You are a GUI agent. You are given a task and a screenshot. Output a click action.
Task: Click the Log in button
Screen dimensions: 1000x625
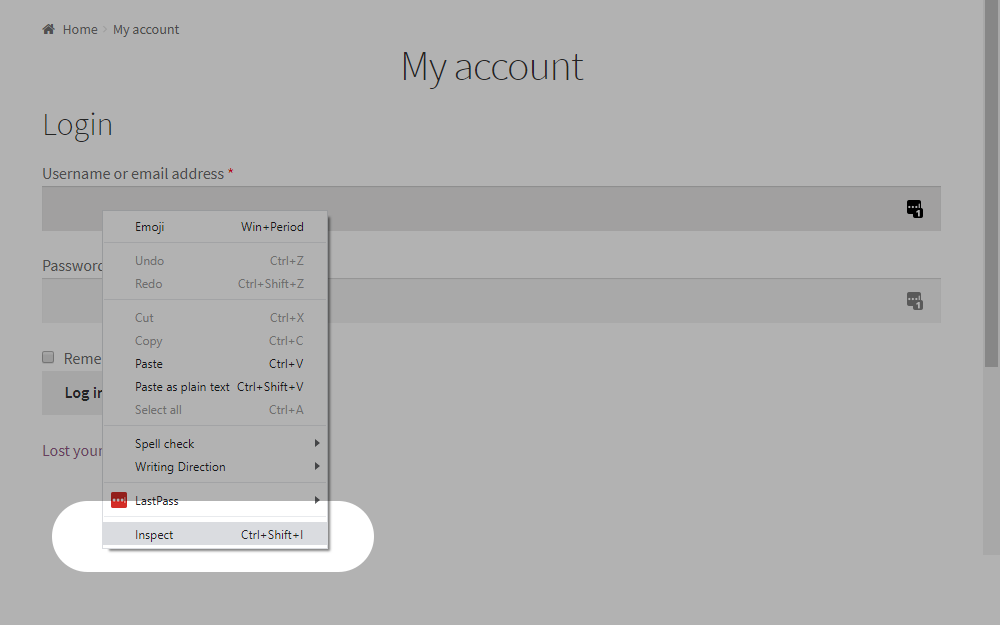(73, 393)
